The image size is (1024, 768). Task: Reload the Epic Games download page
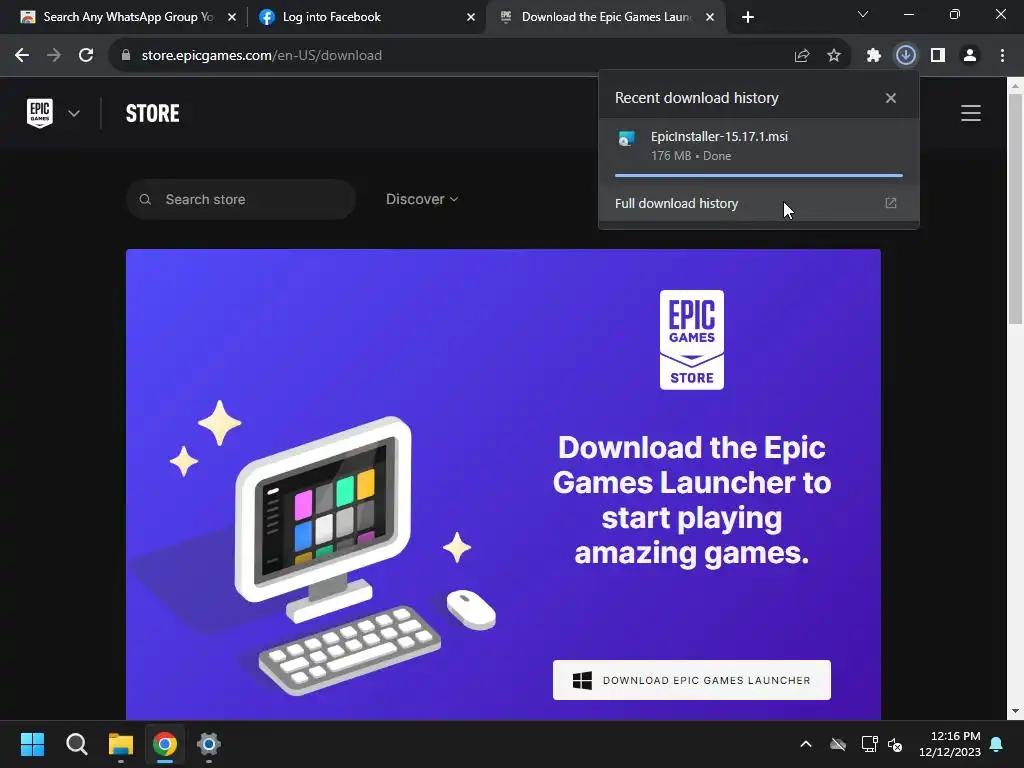coord(86,56)
